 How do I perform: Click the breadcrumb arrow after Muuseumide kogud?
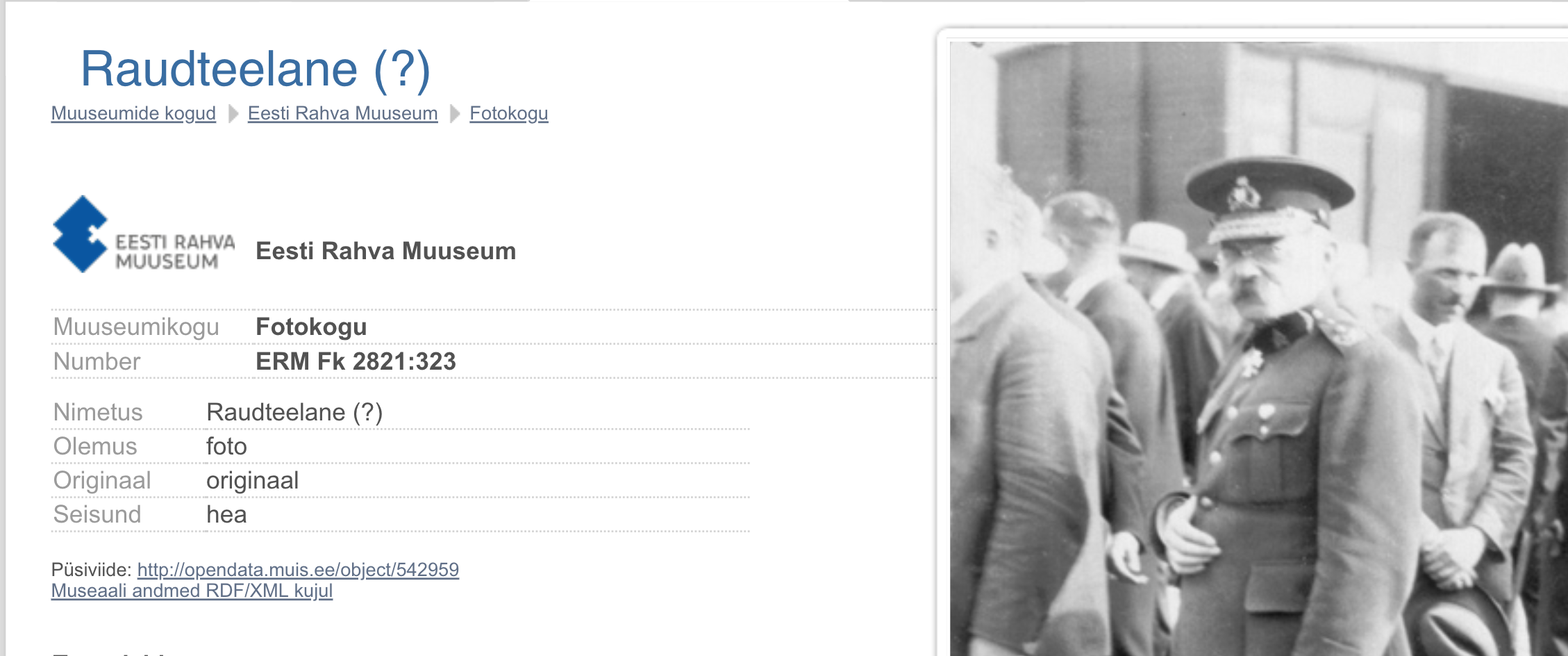(x=233, y=113)
